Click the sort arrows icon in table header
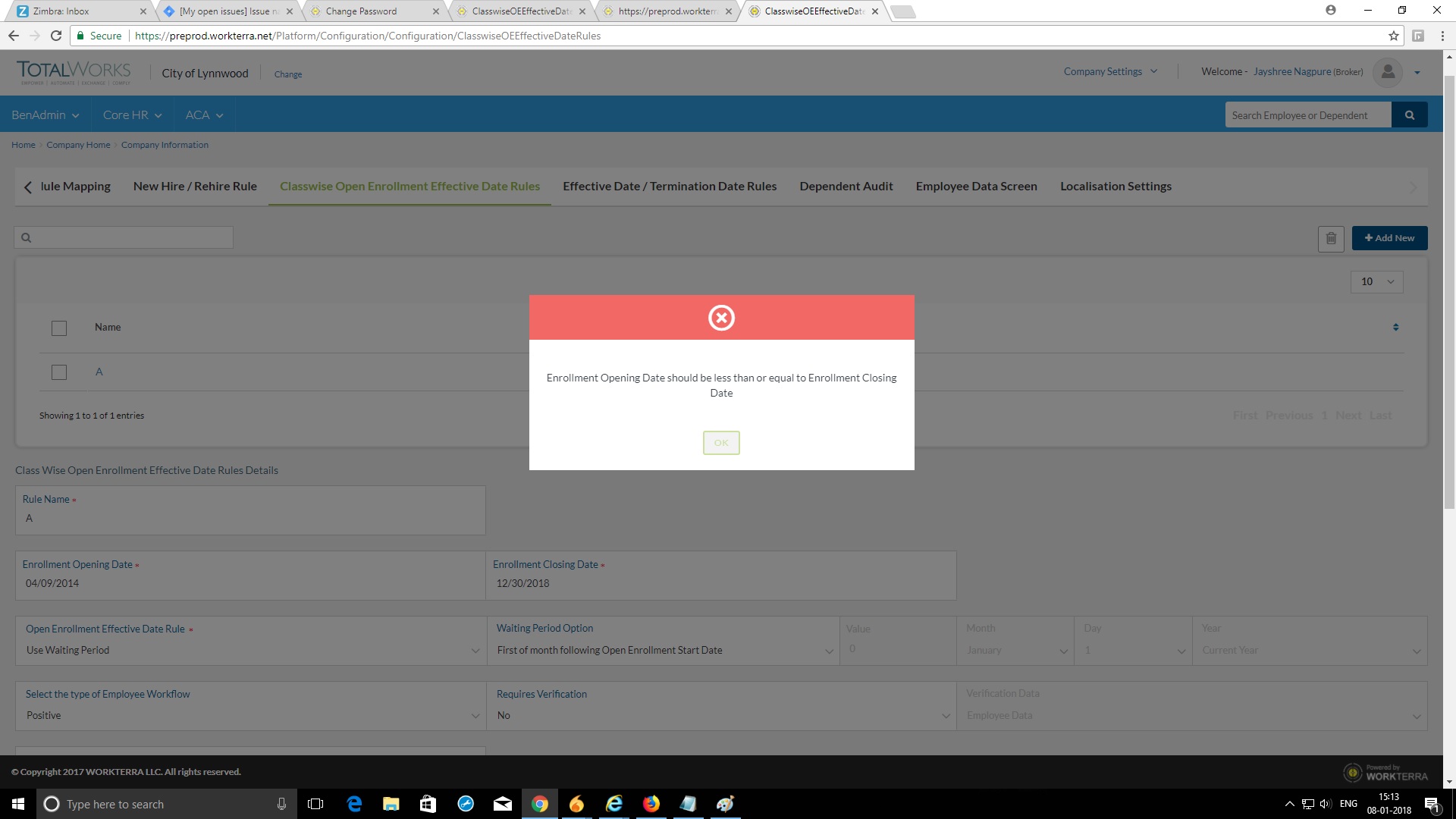This screenshot has height=819, width=1456. (1395, 328)
